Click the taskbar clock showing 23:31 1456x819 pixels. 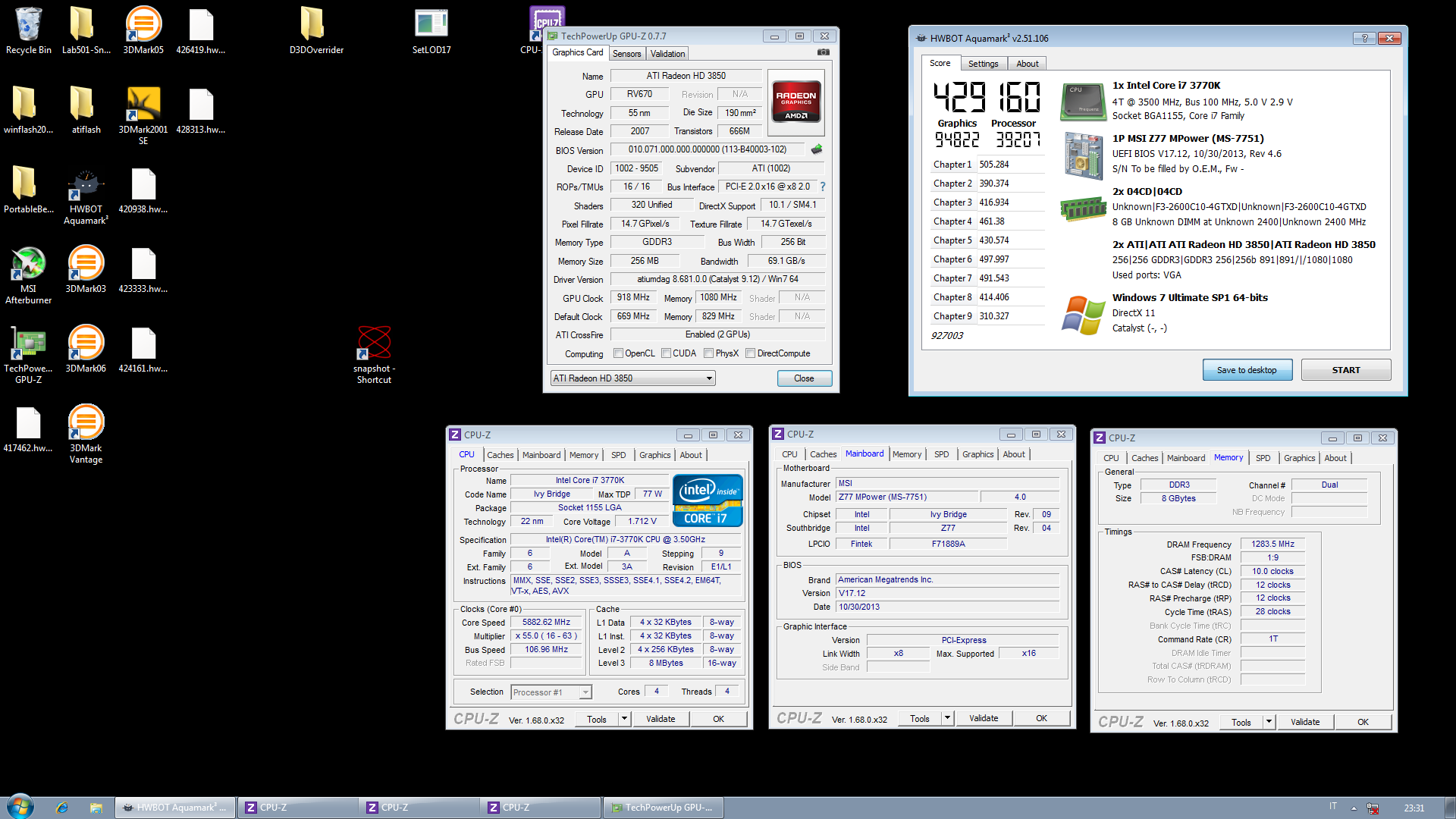point(1414,808)
